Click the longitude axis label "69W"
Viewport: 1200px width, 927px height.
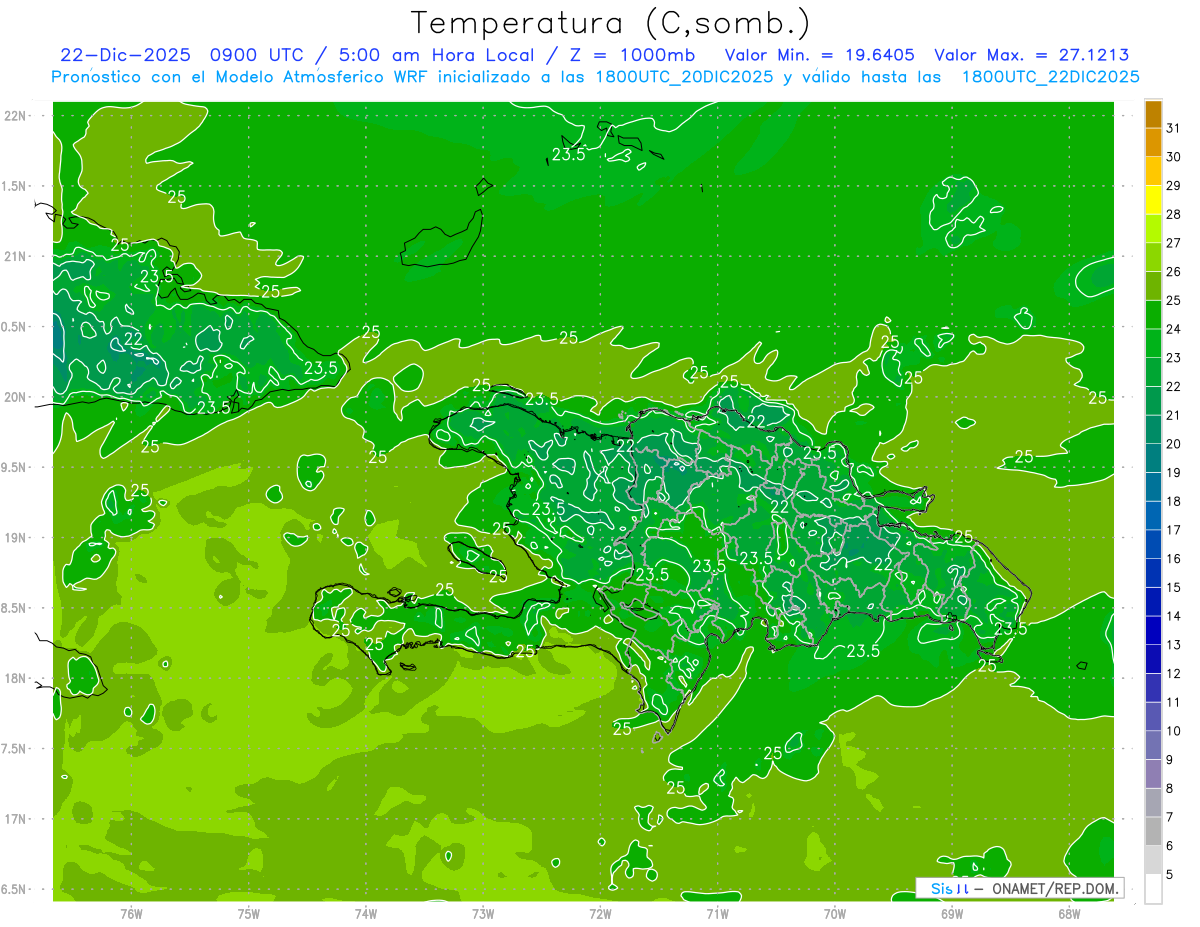(952, 913)
